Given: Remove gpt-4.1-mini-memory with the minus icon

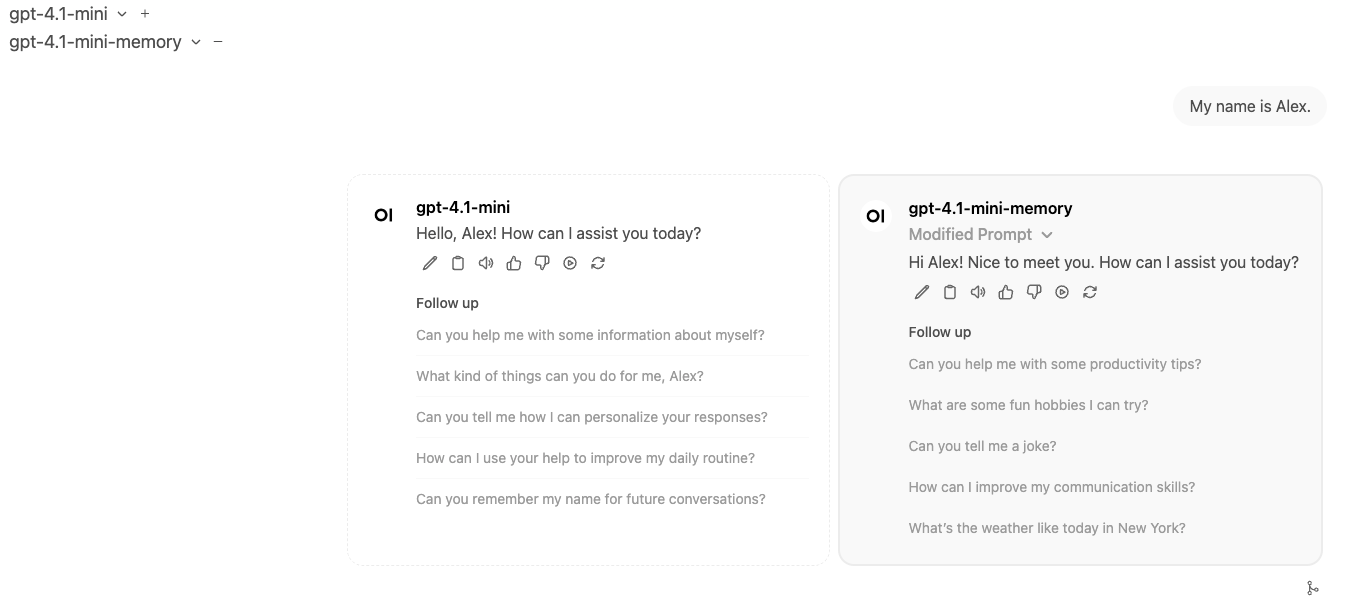Looking at the screenshot, I should (x=218, y=41).
